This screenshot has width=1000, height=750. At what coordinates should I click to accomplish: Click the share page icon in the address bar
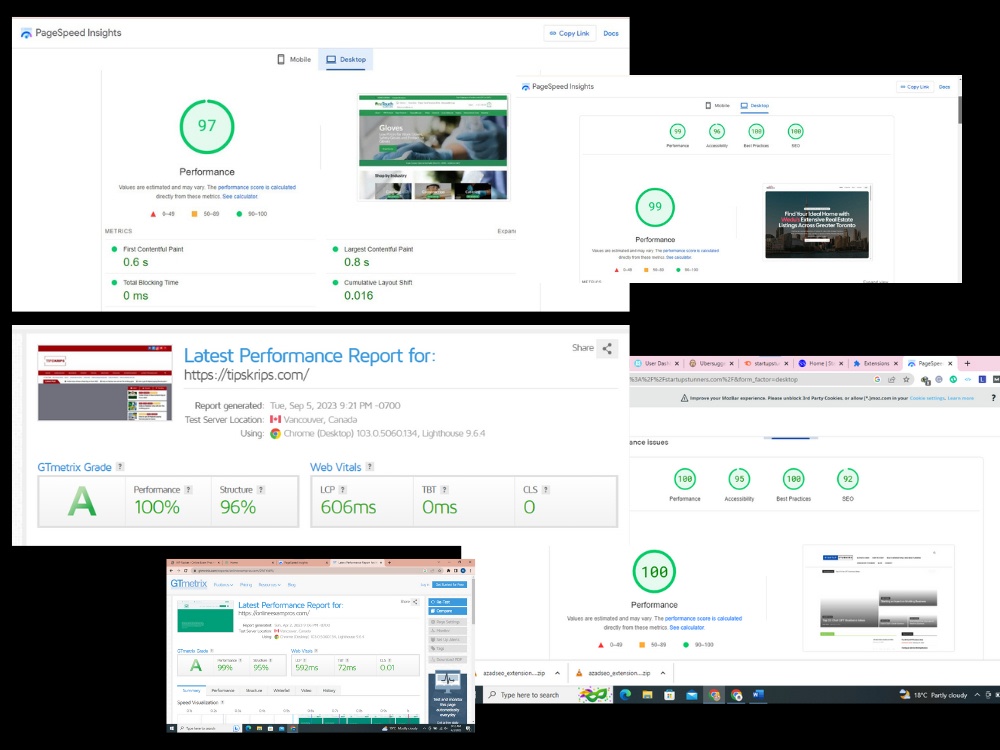892,379
